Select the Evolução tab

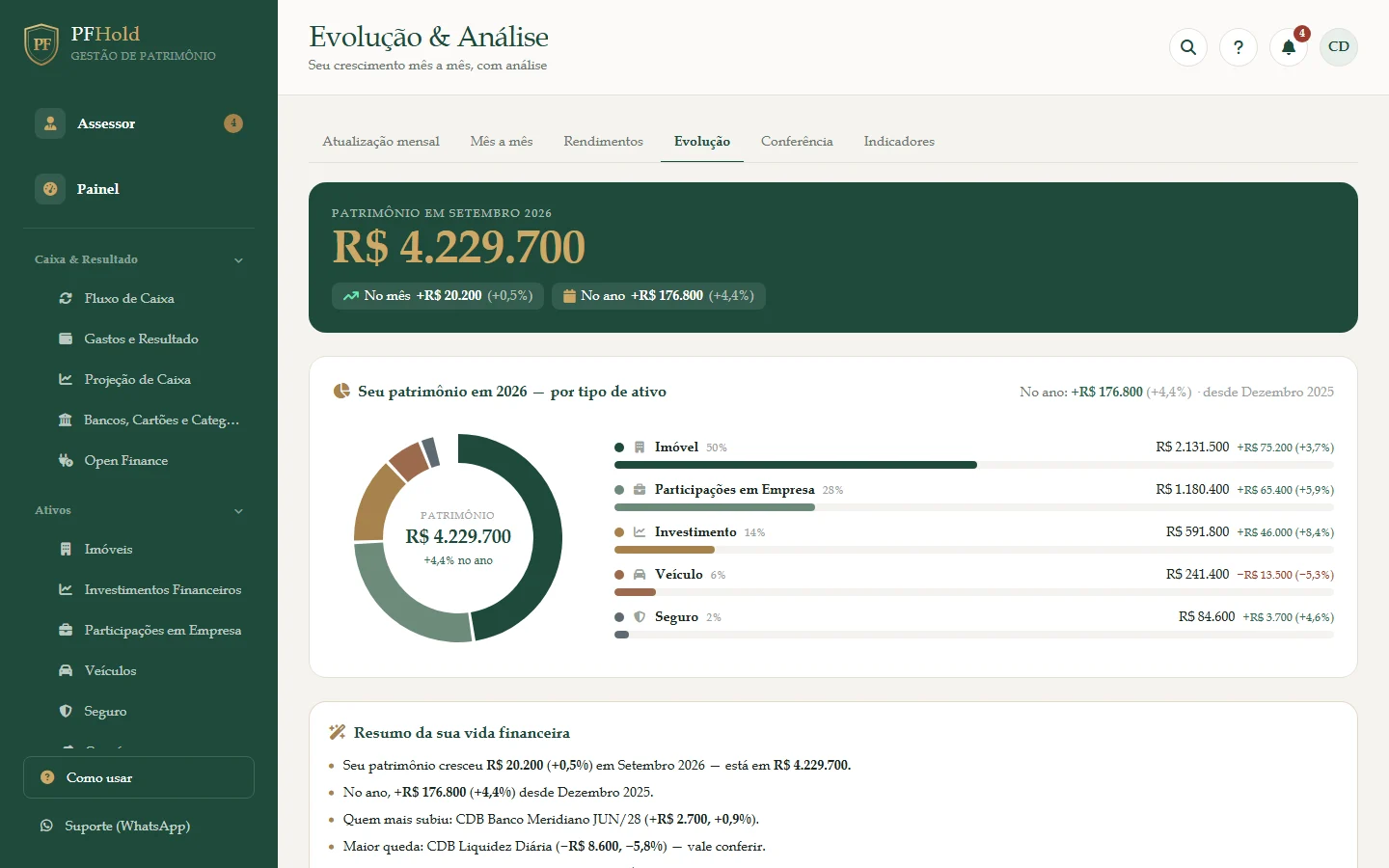point(702,141)
